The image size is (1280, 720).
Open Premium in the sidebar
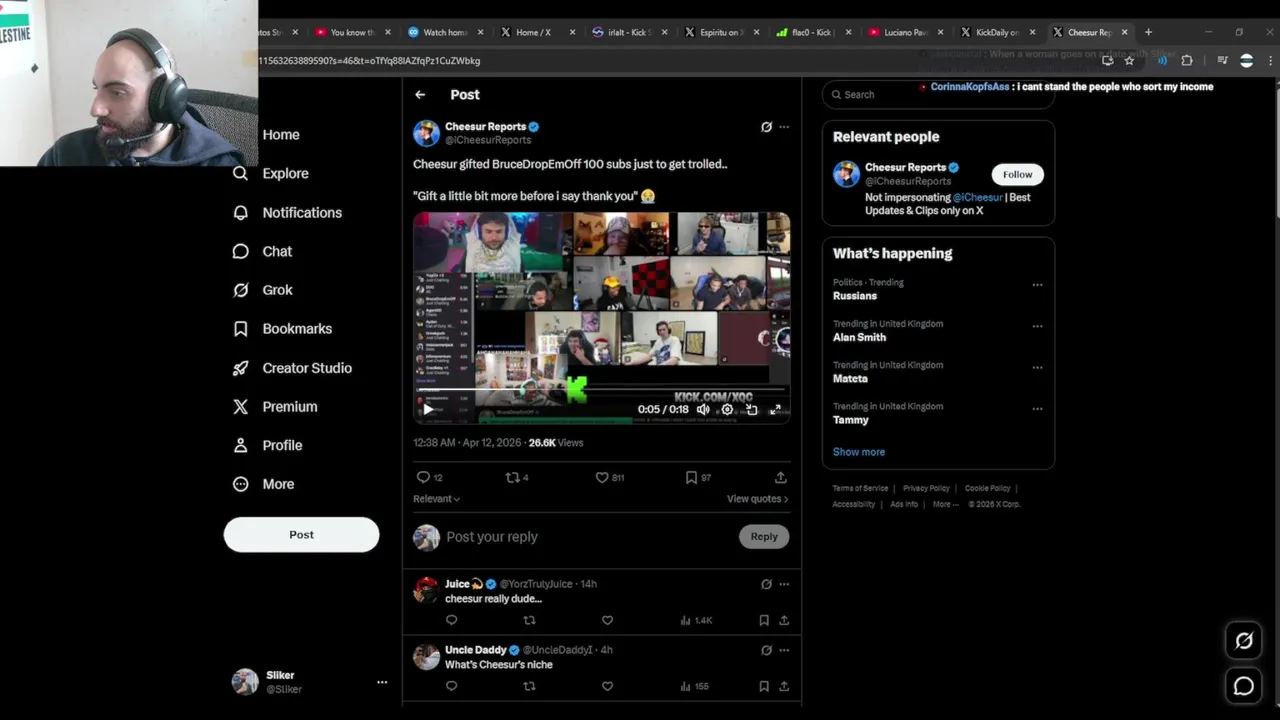[275, 406]
